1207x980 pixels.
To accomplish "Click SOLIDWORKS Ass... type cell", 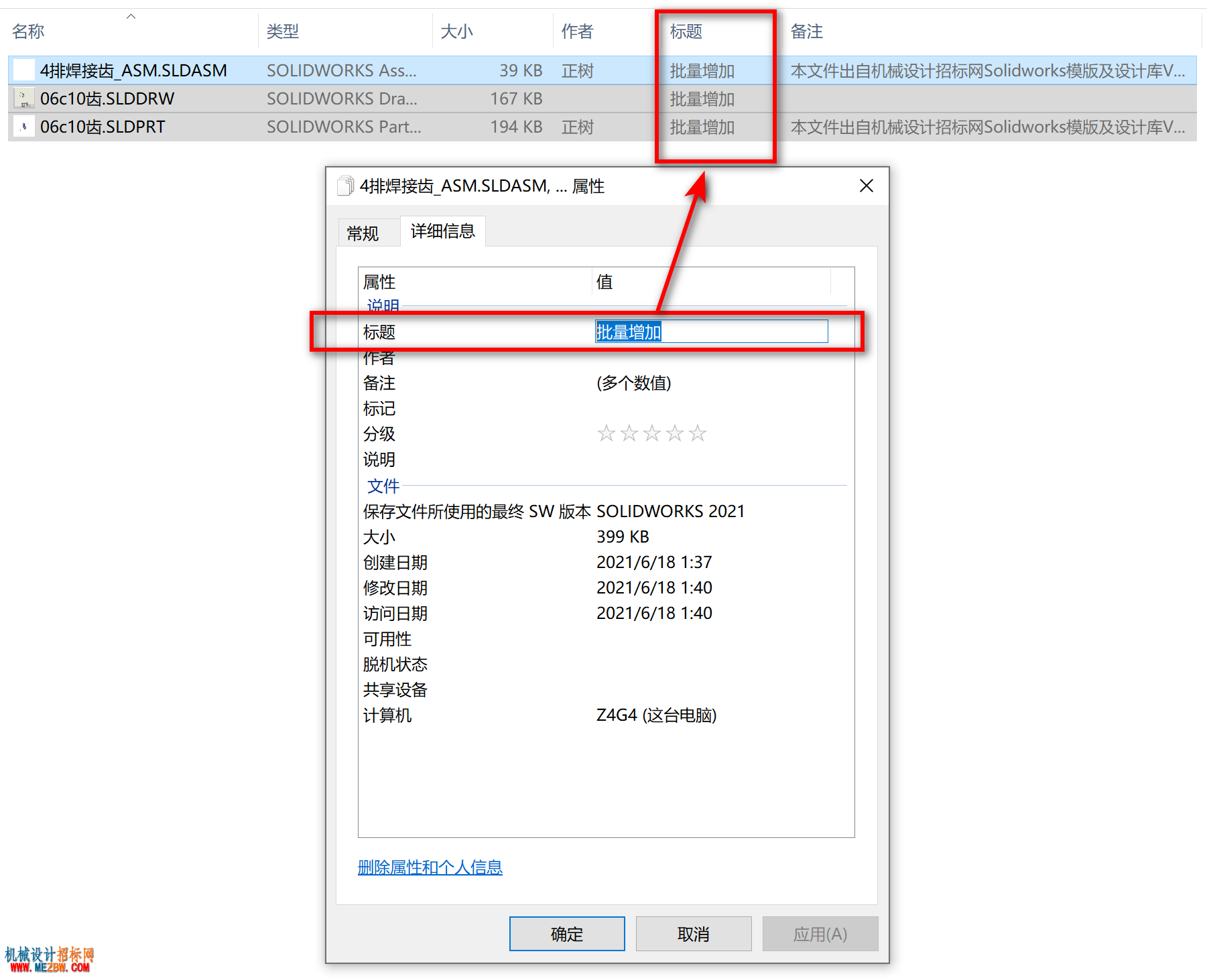I will pyautogui.click(x=342, y=70).
